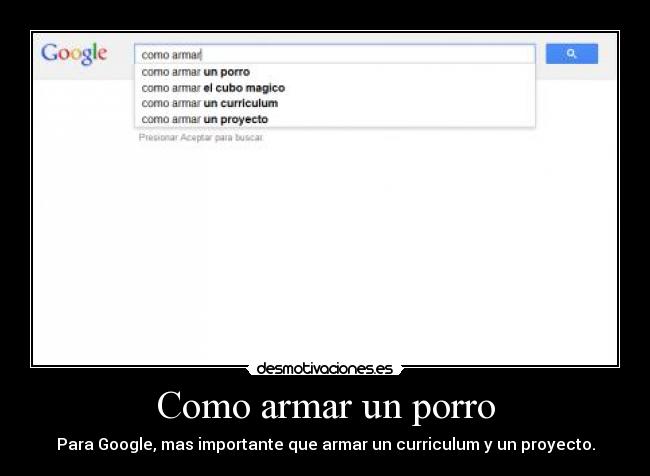Click the caption starting 'Para Google, mas importante'
650x476 pixels.
326,444
